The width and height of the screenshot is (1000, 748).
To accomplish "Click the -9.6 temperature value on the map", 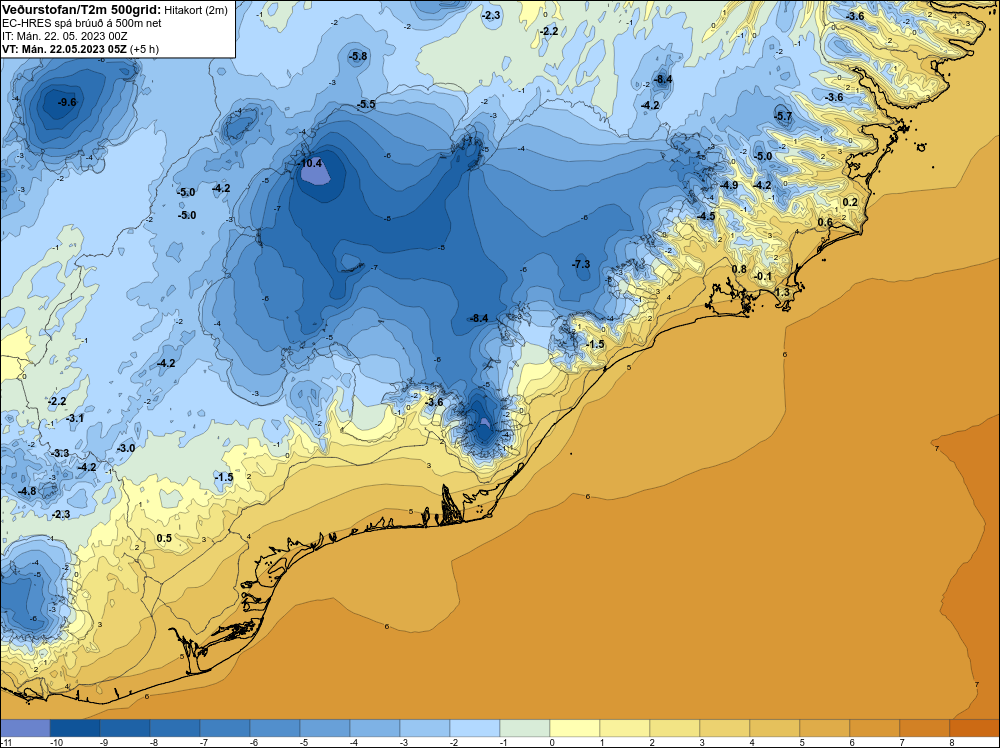I will point(66,102).
